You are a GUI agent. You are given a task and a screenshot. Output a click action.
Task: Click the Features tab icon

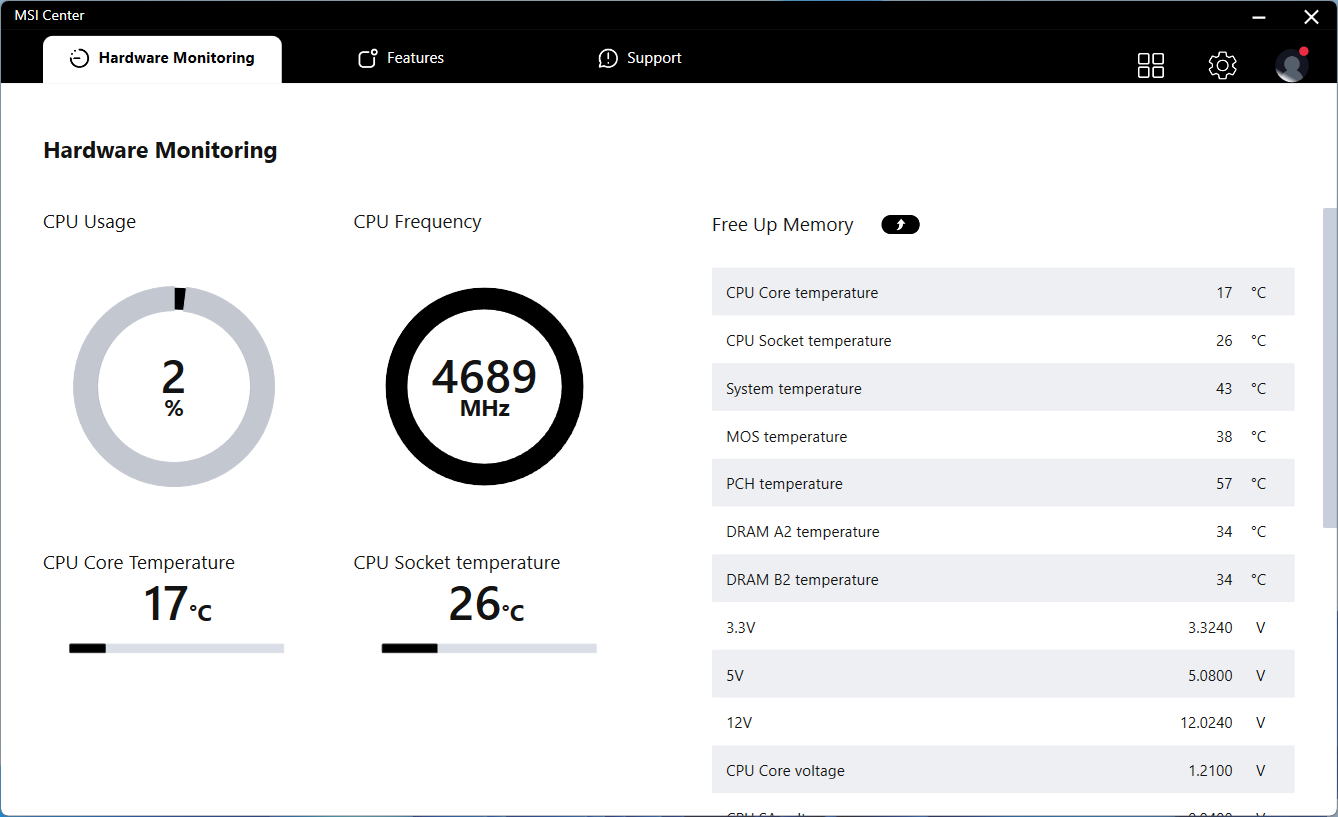click(367, 59)
